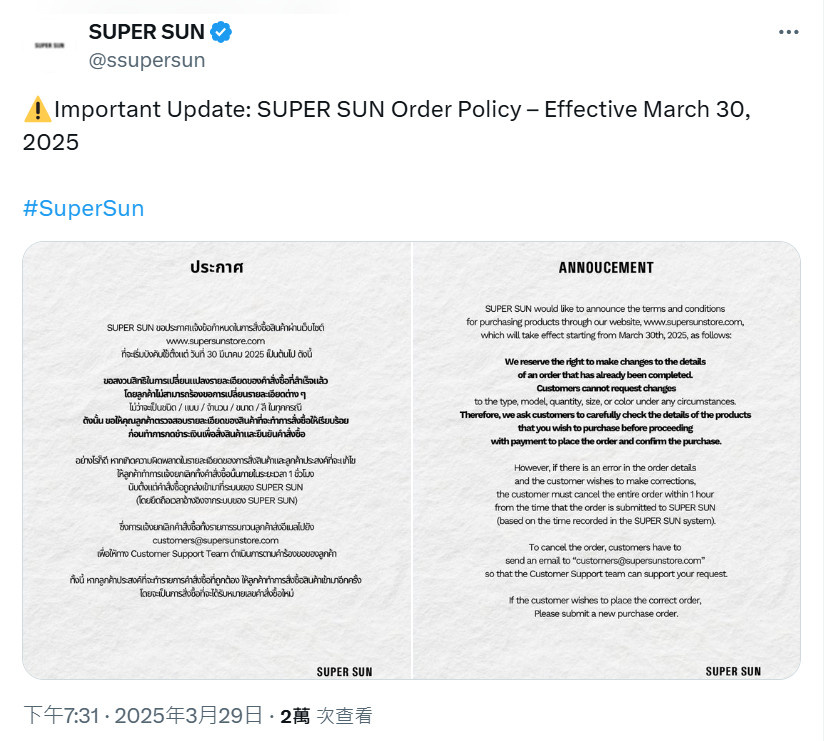This screenshot has width=830, height=741.
Task: Open the @ssupersun handle link
Action: click(x=147, y=60)
